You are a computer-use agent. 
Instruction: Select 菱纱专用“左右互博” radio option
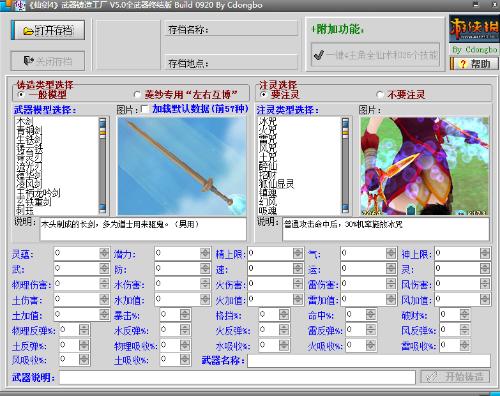[137, 95]
